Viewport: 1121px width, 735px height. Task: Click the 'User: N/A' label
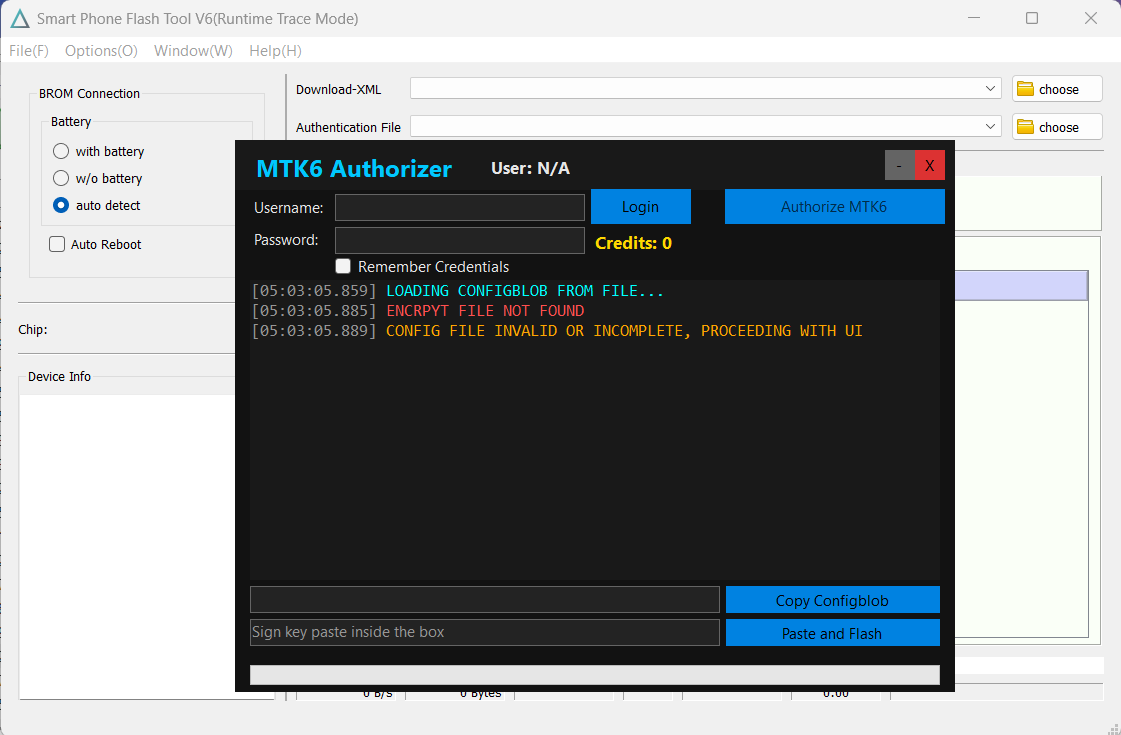[530, 168]
